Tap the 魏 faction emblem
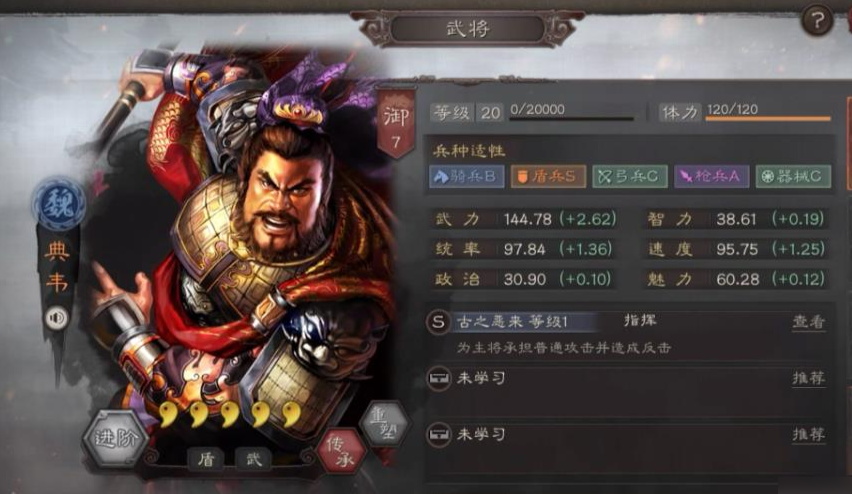This screenshot has width=852, height=494. 58,204
